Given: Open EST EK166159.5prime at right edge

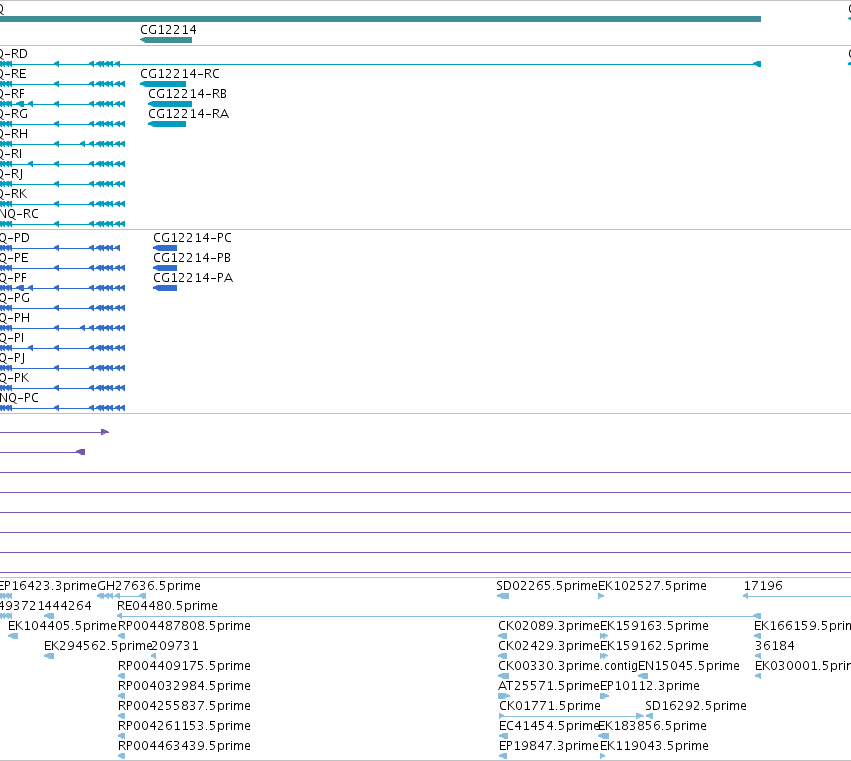Looking at the screenshot, I should click(802, 626).
